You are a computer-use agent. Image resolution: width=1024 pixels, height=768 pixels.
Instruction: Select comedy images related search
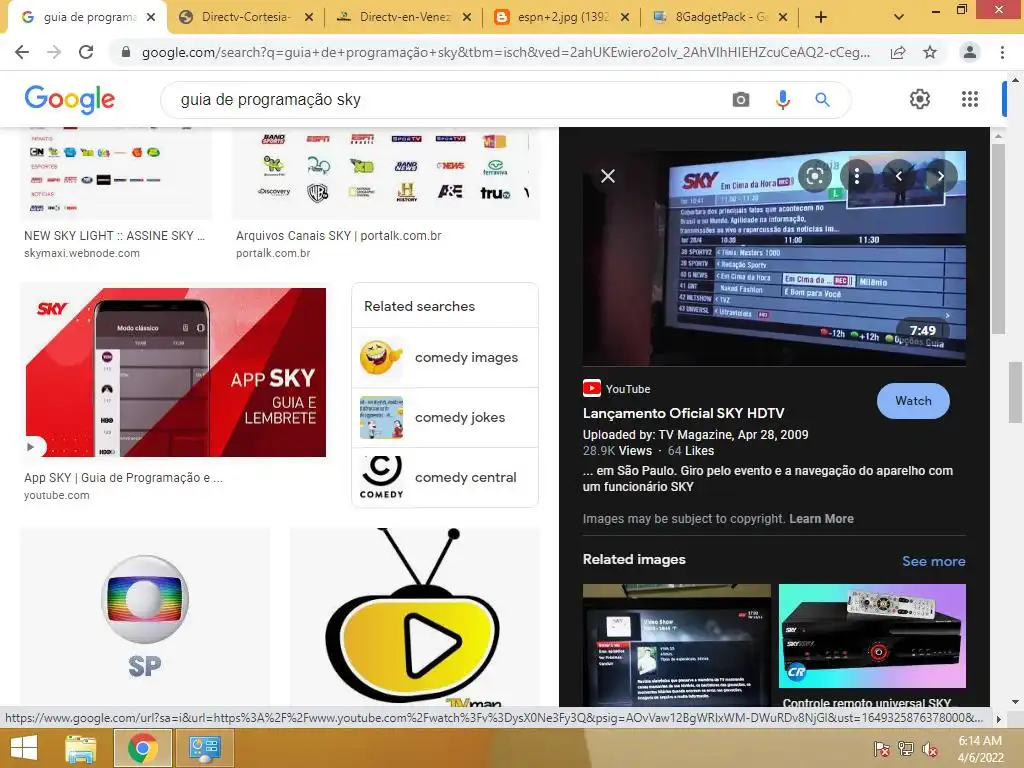445,357
